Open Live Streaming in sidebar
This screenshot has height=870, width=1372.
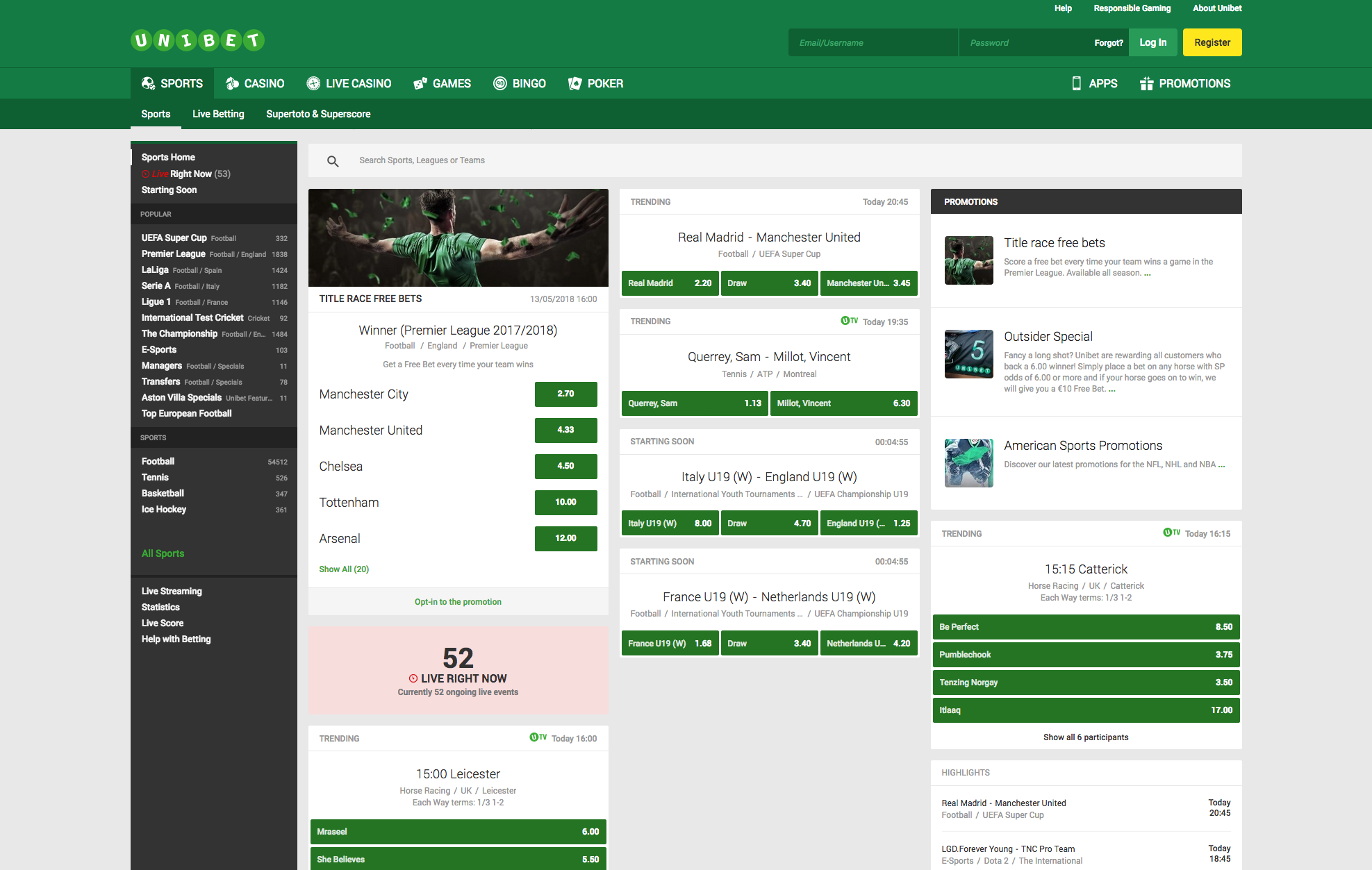pyautogui.click(x=172, y=592)
